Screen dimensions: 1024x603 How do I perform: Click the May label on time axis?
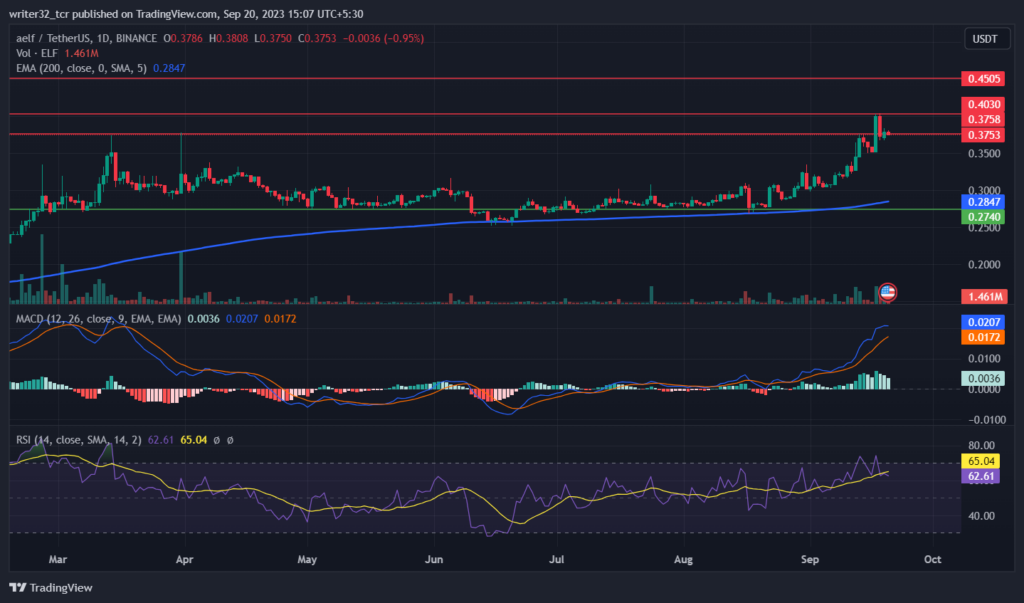[x=307, y=559]
